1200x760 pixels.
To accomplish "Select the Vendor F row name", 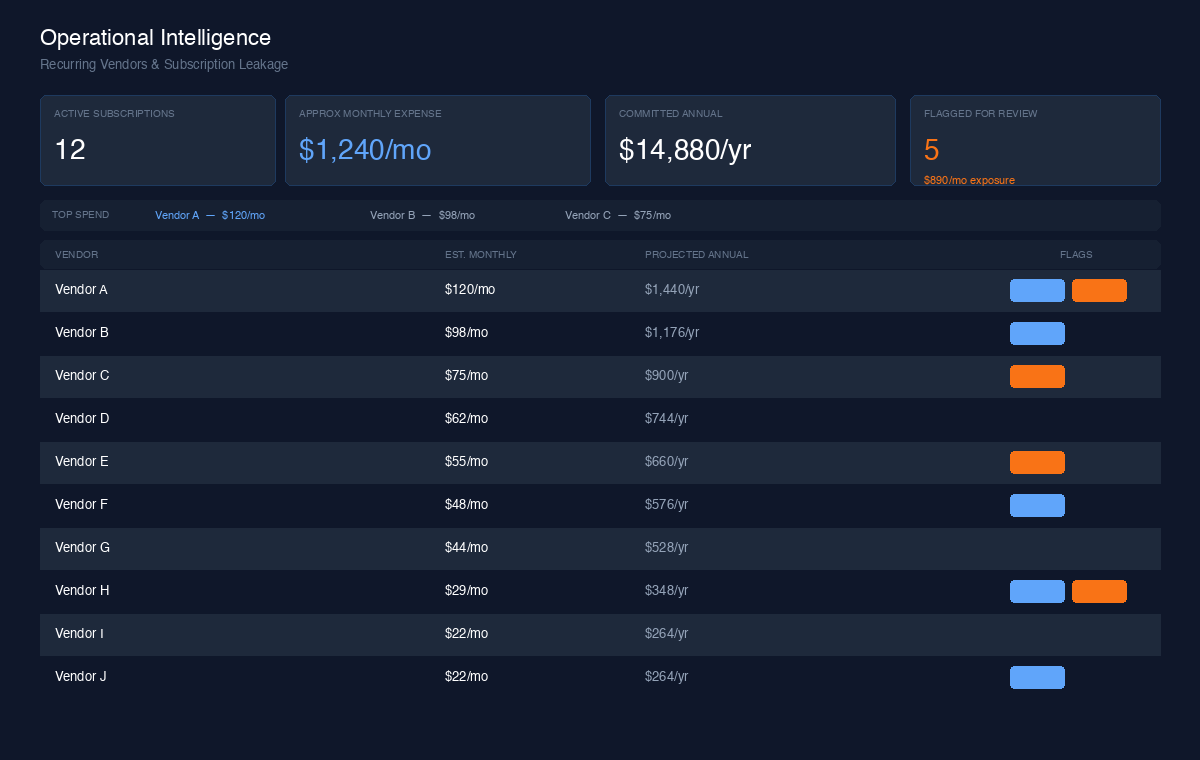I will click(x=81, y=505).
